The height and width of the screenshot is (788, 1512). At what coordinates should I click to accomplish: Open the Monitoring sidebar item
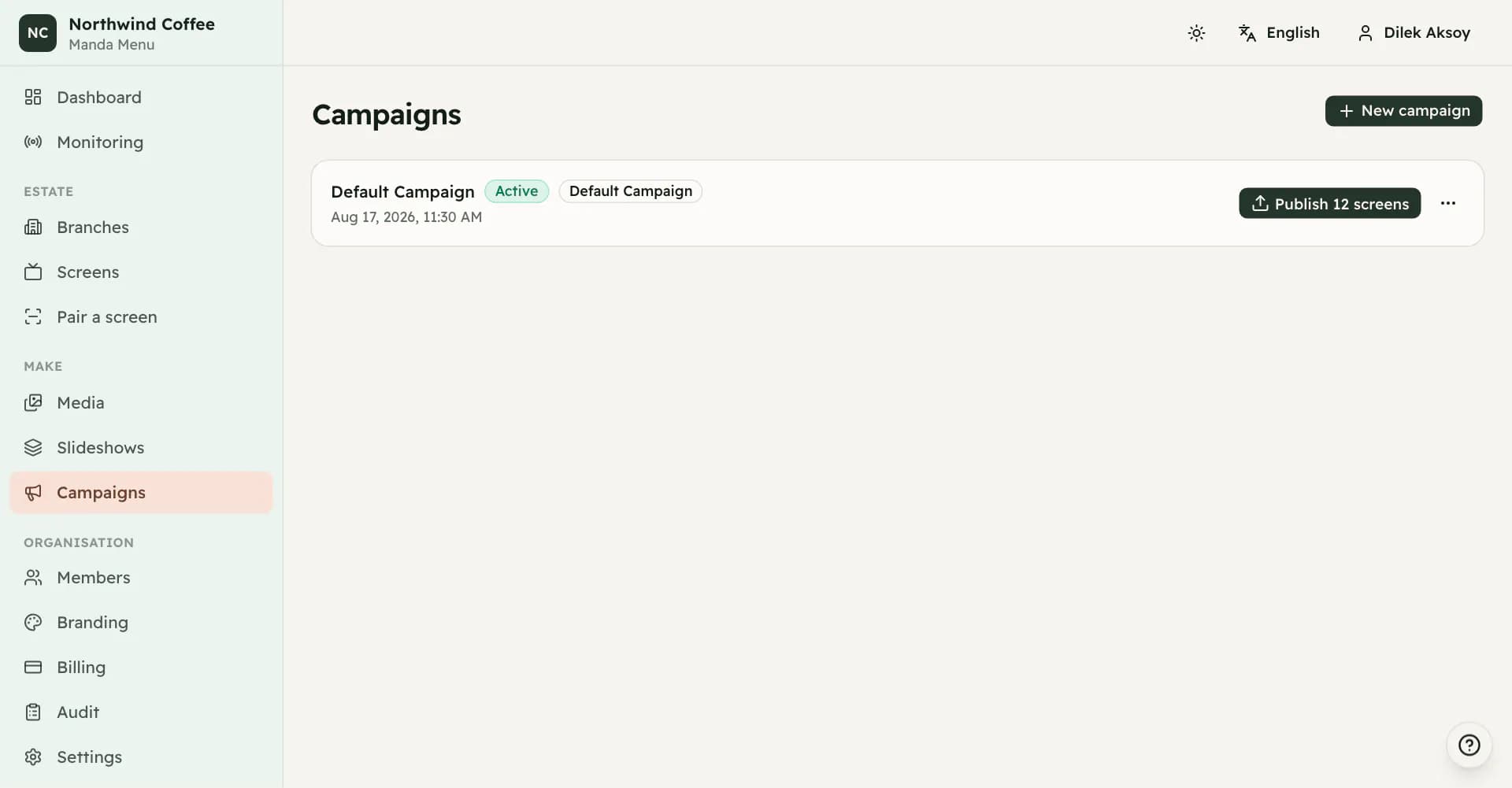[x=141, y=142]
